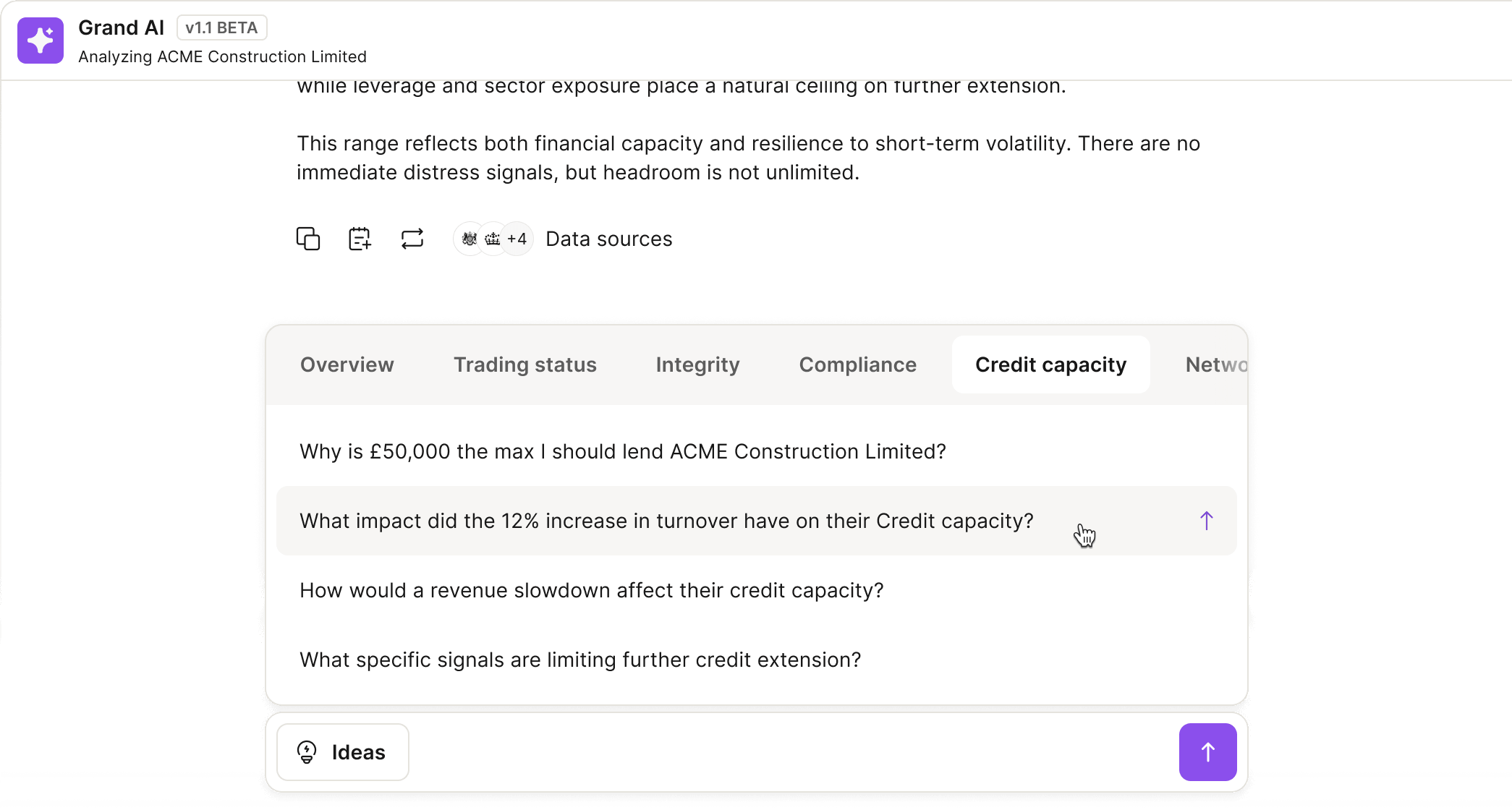This screenshot has width=1512, height=810.
Task: Click the message input field
Action: [x=792, y=752]
